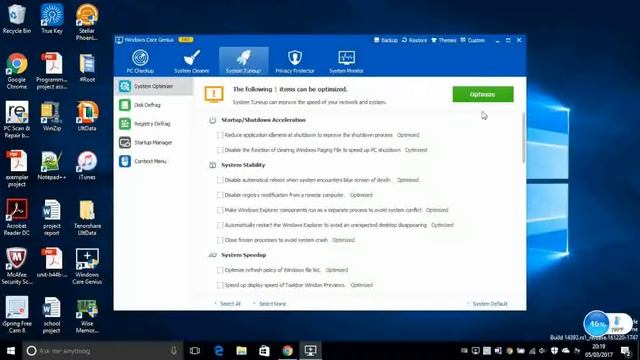
Task: Click the System Speedup section icon
Action: 212,255
